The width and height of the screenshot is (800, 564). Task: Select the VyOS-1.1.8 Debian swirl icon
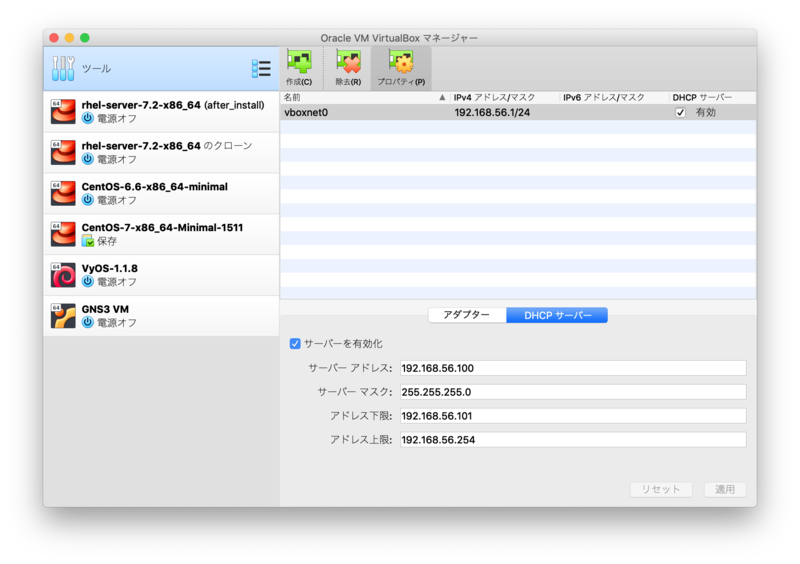[x=63, y=275]
